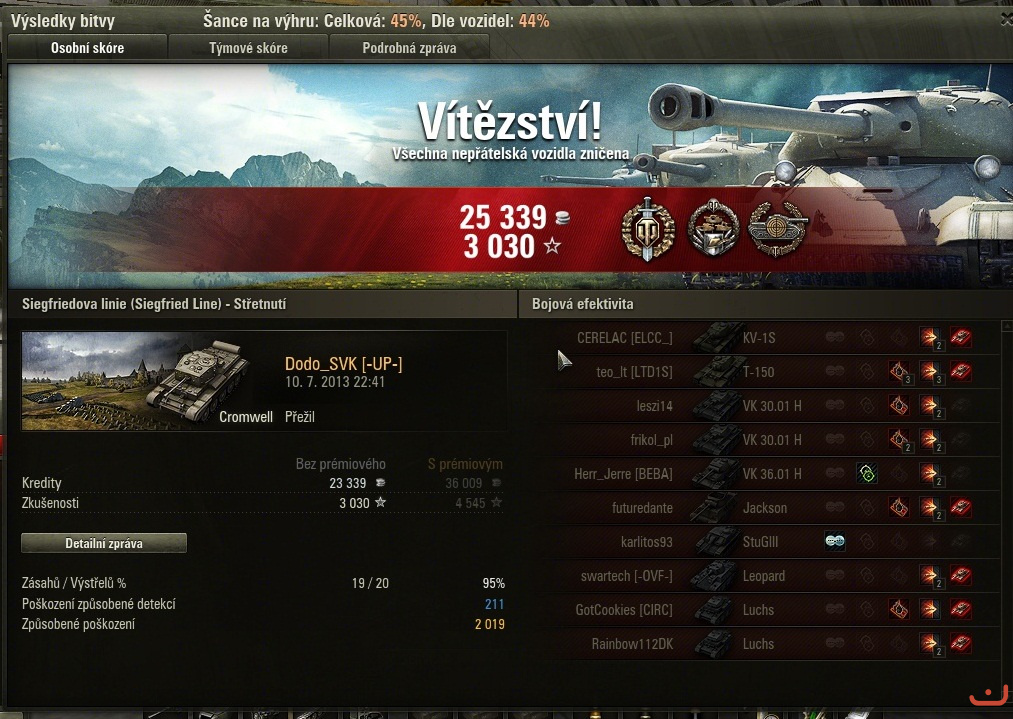This screenshot has width=1013, height=719.
Task: Click the middle tank medal badge
Action: tap(713, 227)
